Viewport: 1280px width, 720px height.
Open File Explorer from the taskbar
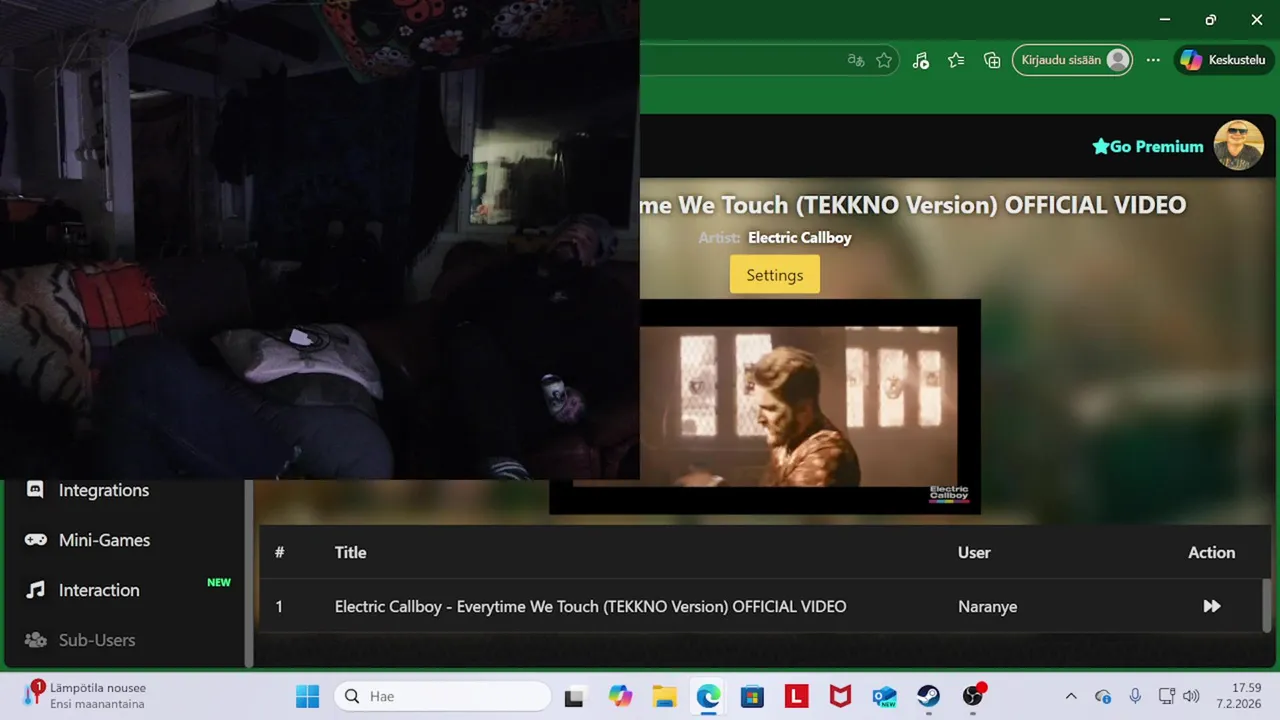click(664, 696)
